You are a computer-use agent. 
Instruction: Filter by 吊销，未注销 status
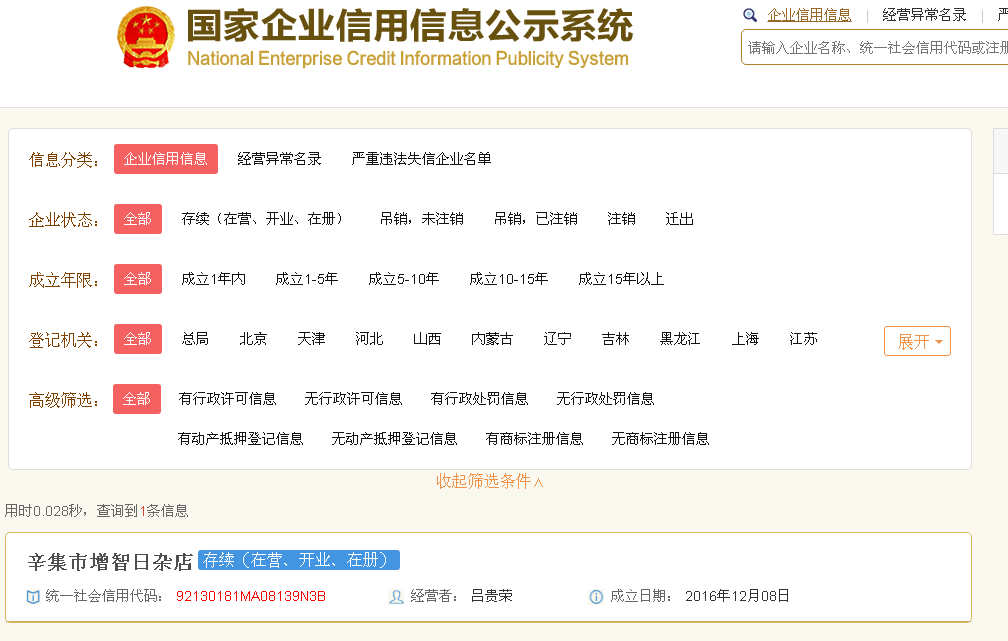click(422, 219)
